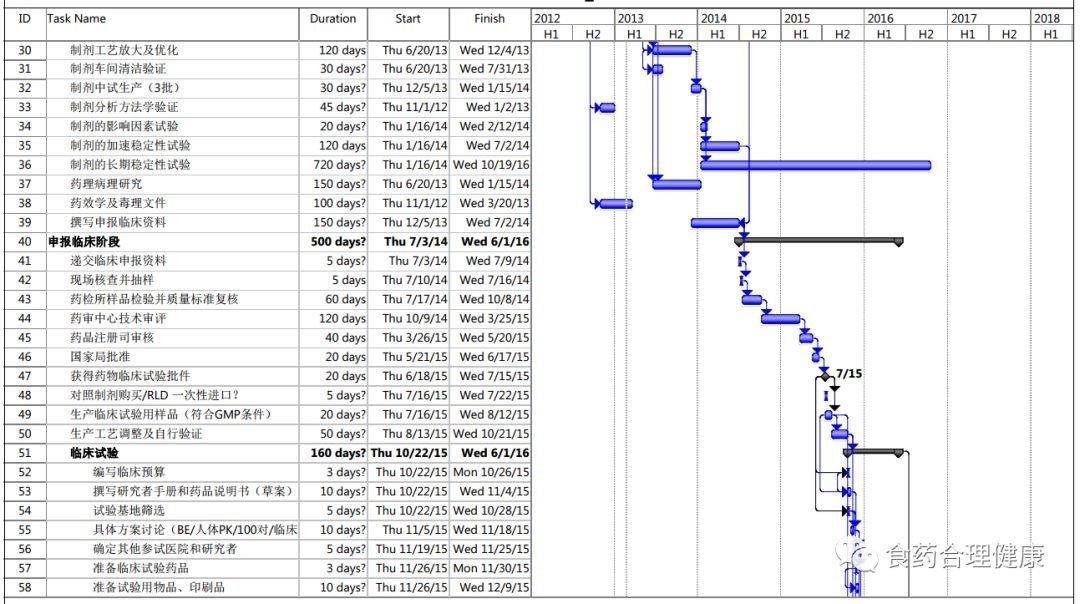Select row 40 申报临床阶段 summary task
The height and width of the screenshot is (604, 1080).
[267, 242]
